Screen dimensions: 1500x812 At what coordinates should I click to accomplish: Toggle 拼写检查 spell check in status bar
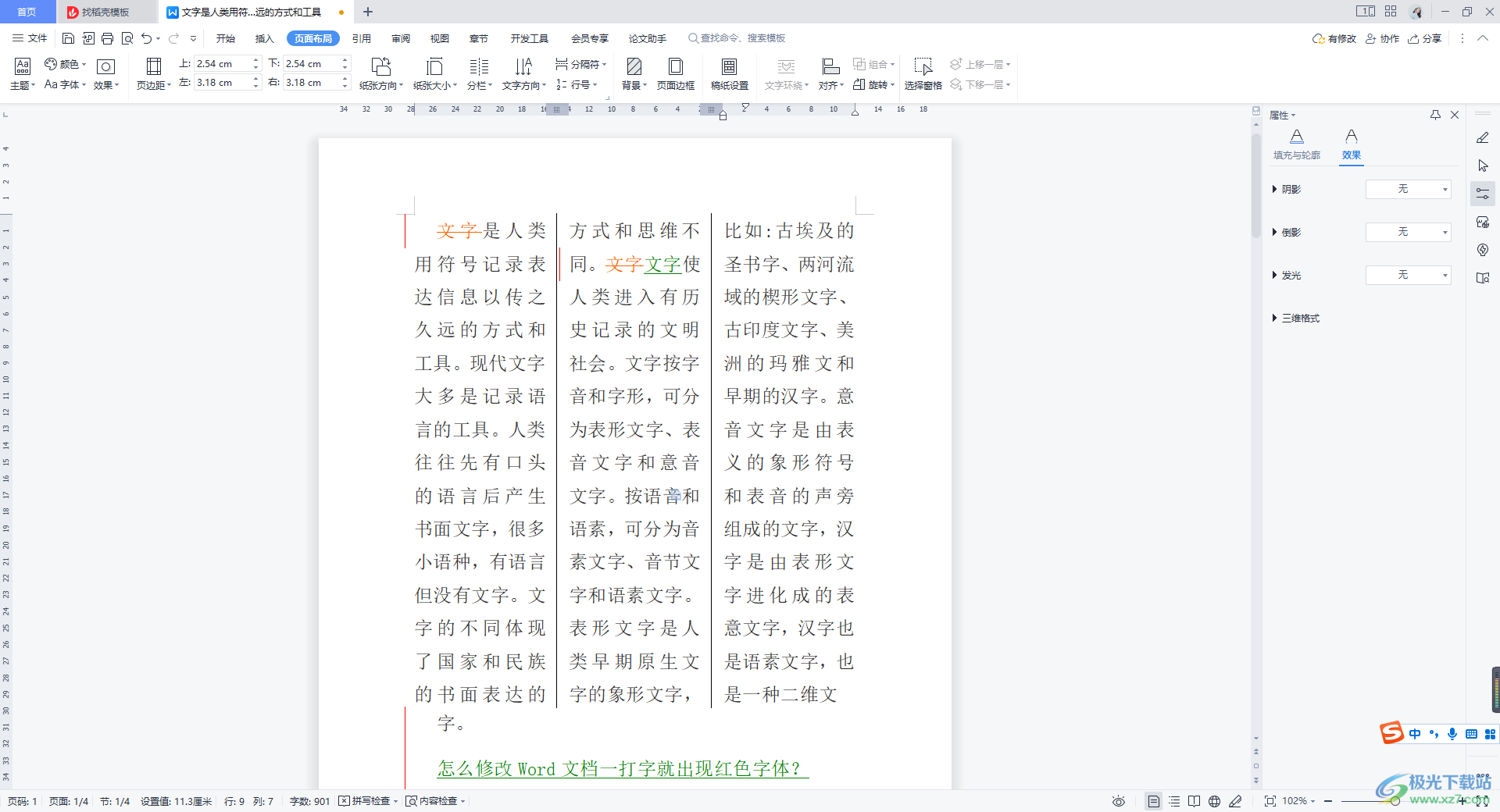[x=368, y=801]
